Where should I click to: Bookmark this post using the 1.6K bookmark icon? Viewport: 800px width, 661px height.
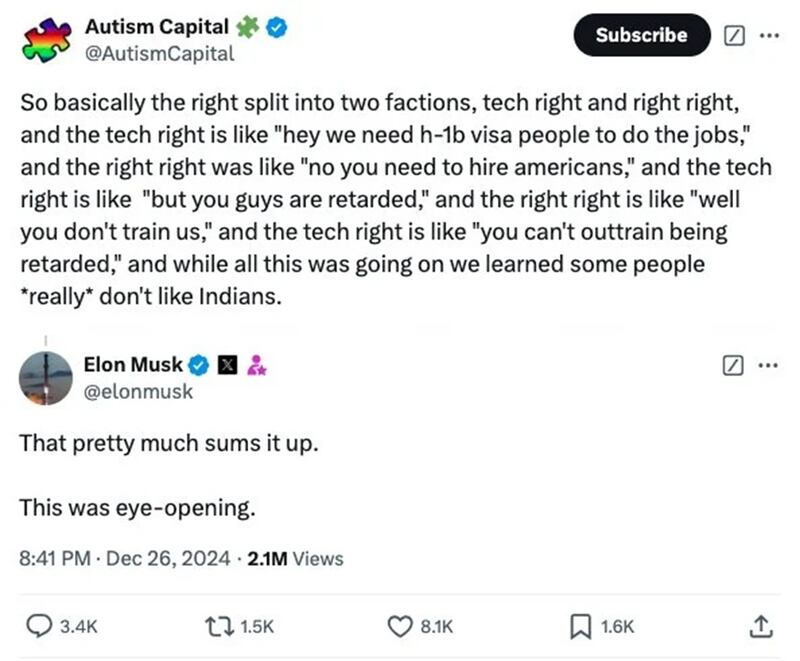pos(580,626)
